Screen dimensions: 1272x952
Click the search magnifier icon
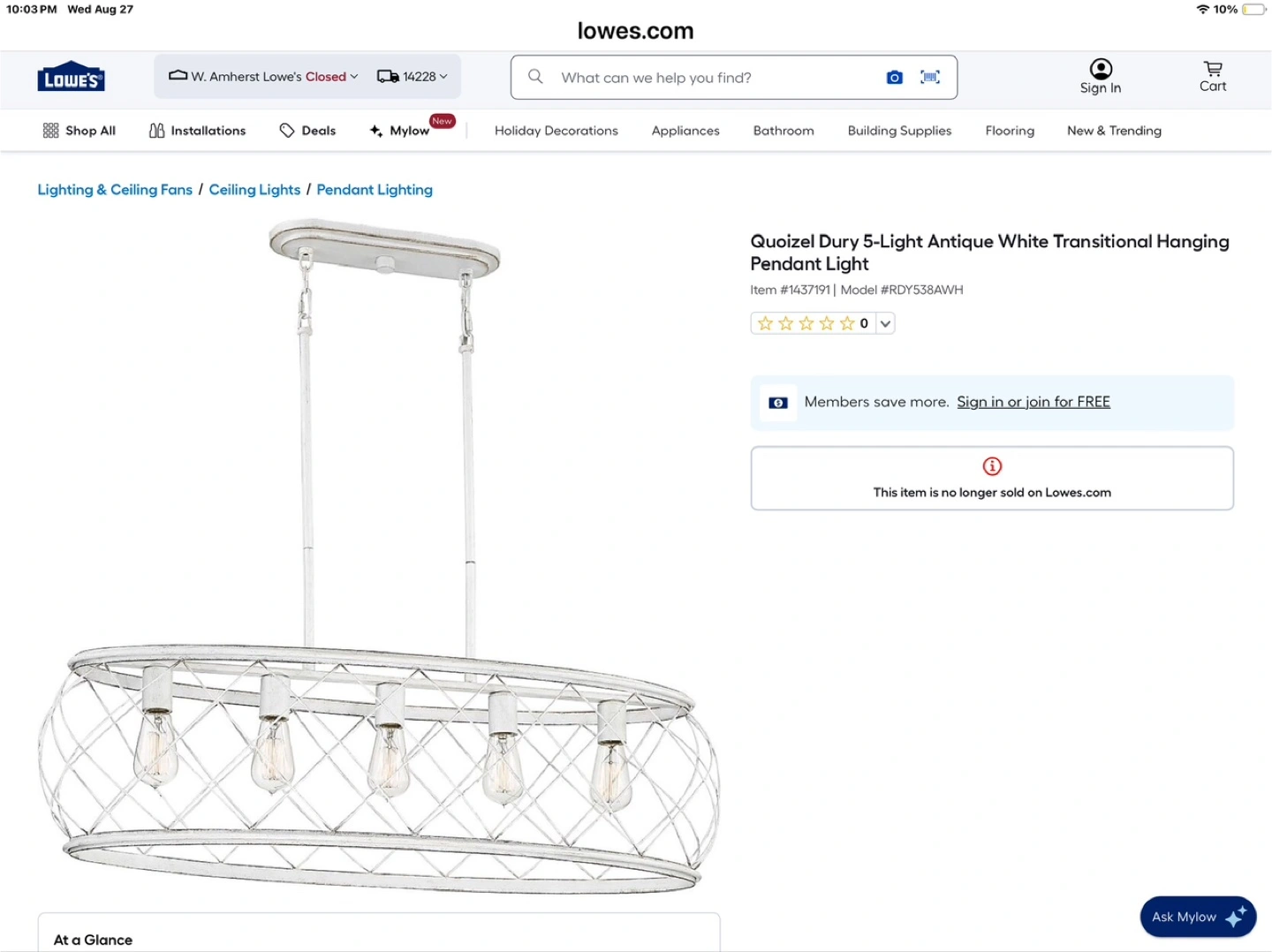point(535,77)
